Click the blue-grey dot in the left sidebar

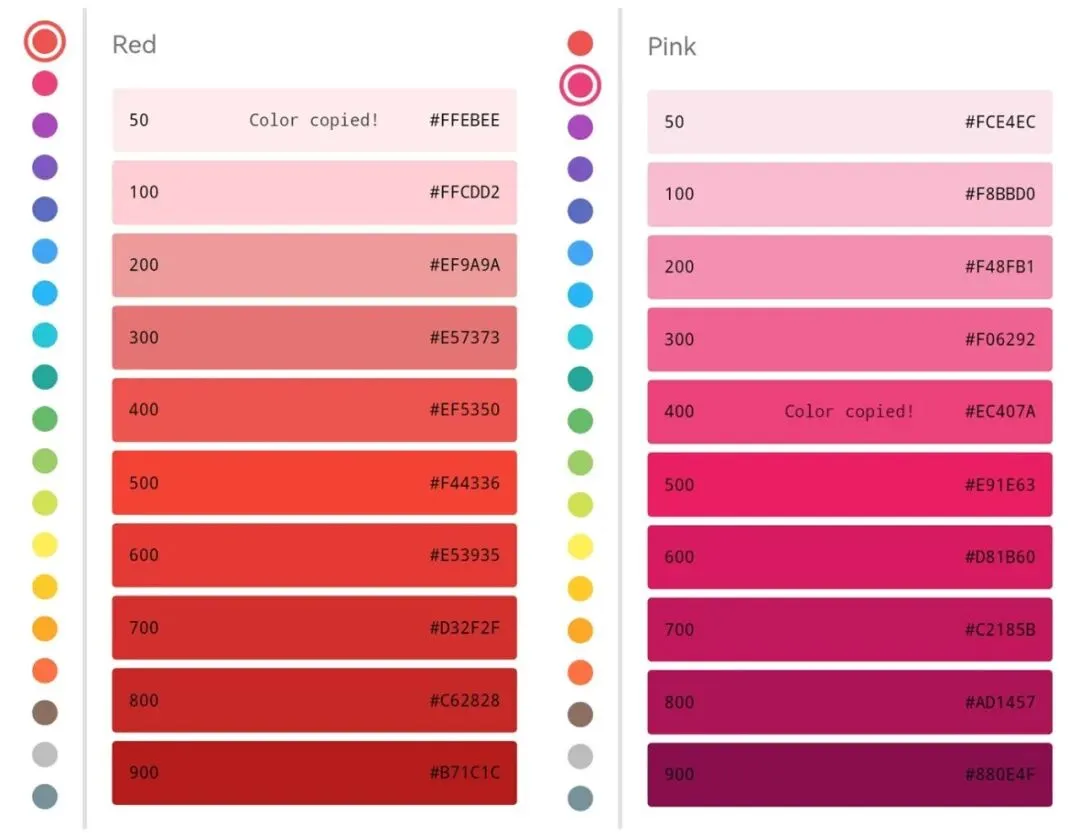coord(45,797)
